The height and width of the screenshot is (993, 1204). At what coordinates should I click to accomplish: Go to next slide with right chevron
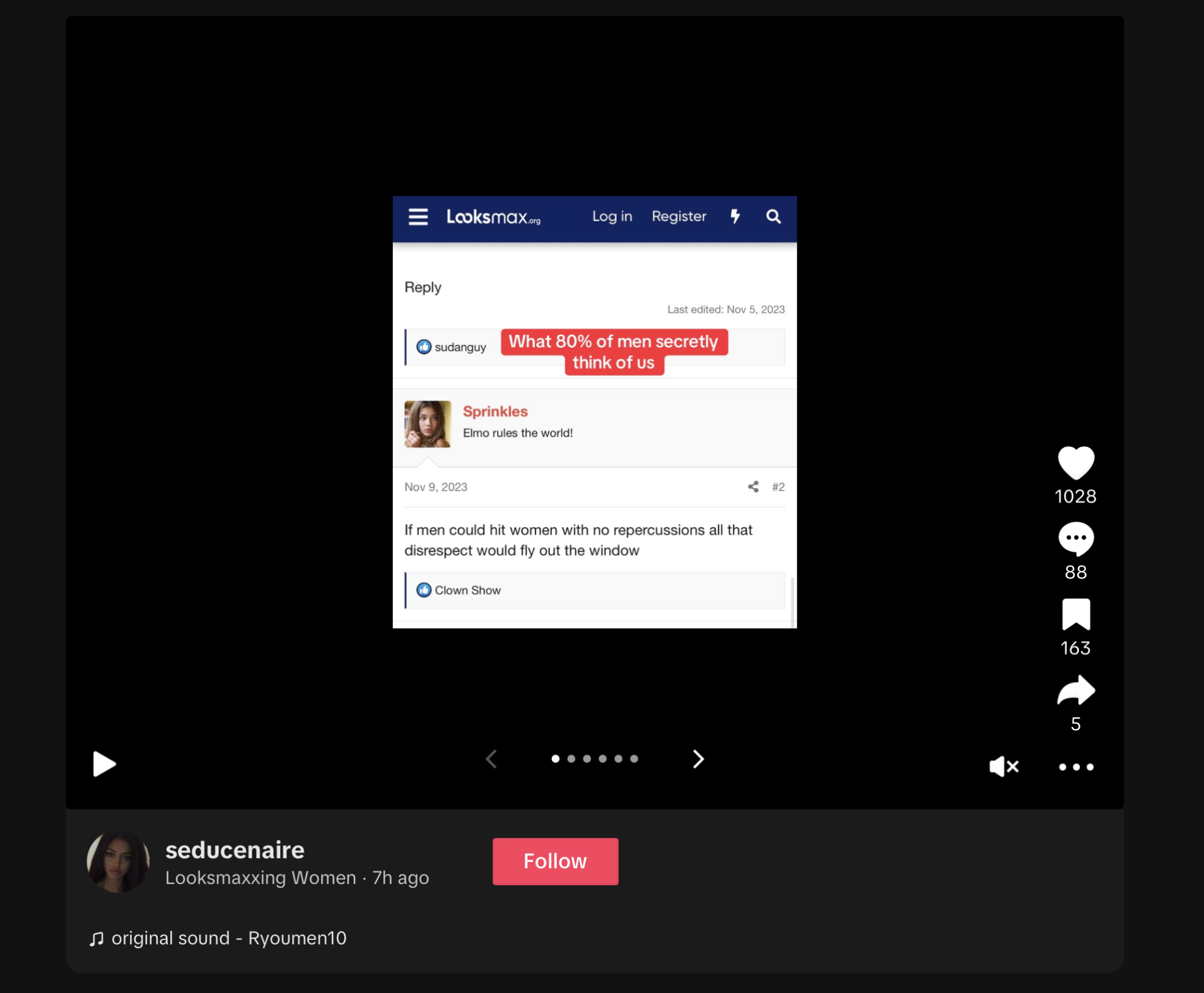[698, 758]
